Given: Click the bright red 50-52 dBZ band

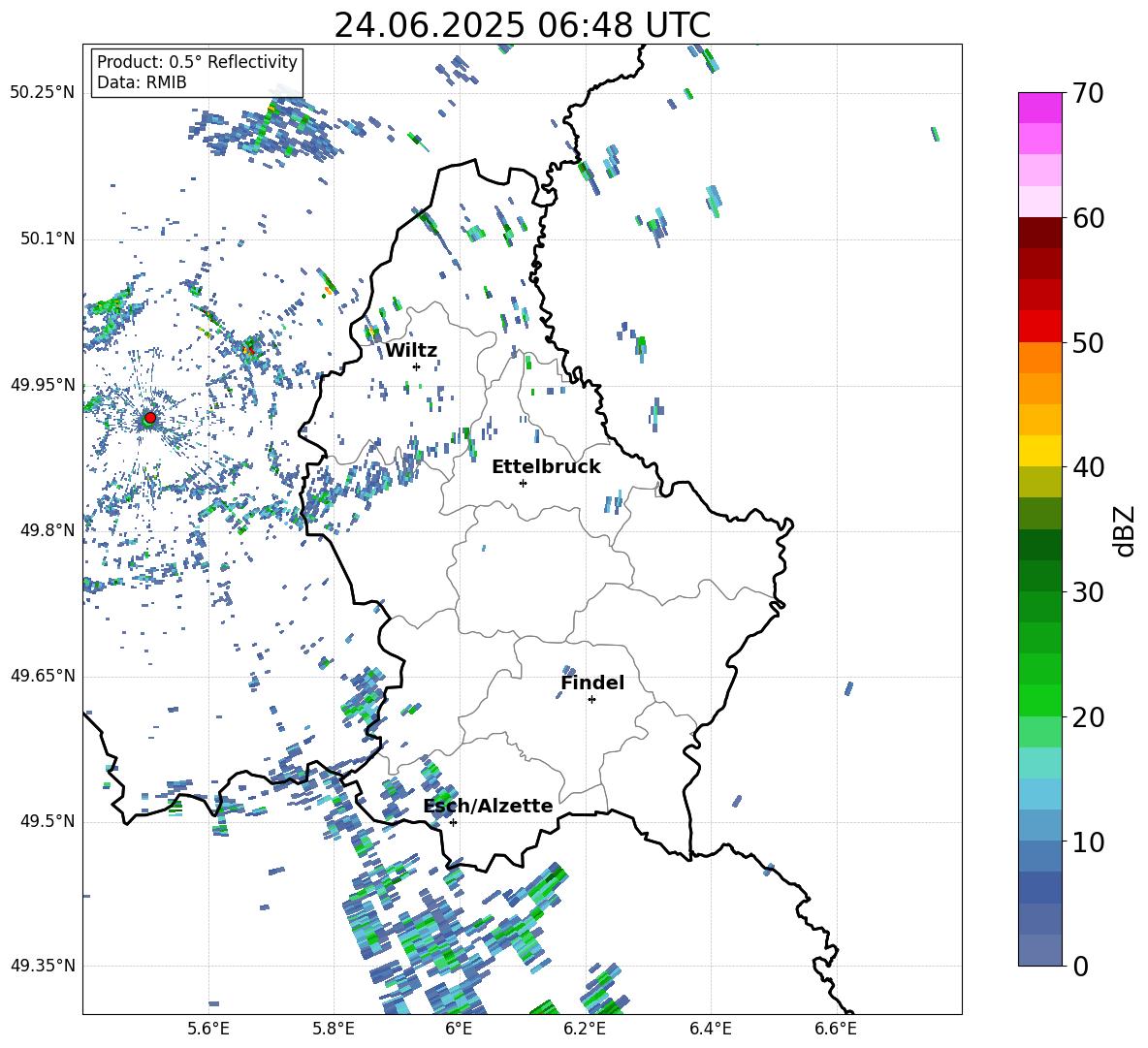Looking at the screenshot, I should click(x=1040, y=327).
